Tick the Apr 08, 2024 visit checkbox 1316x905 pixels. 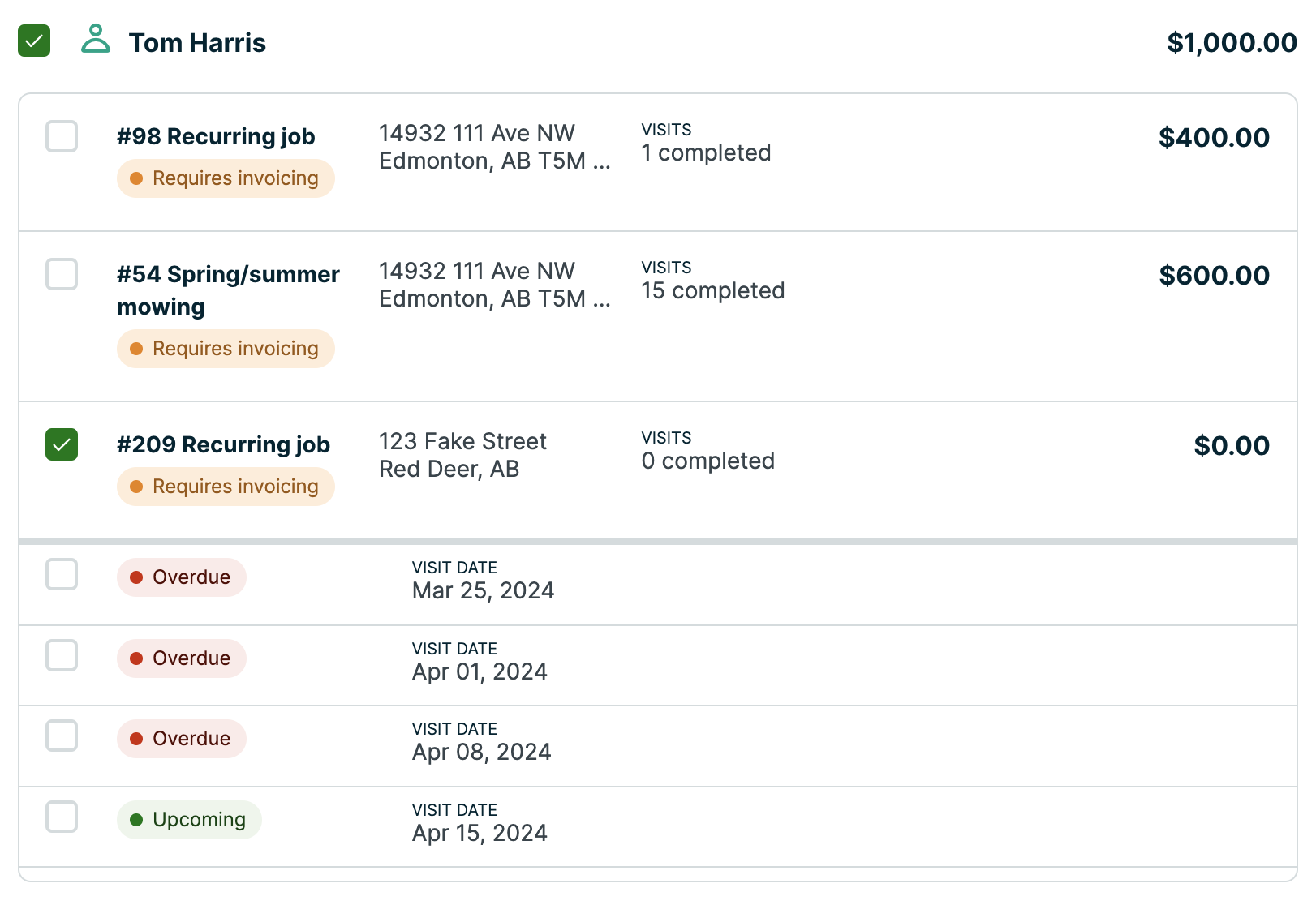click(x=62, y=736)
